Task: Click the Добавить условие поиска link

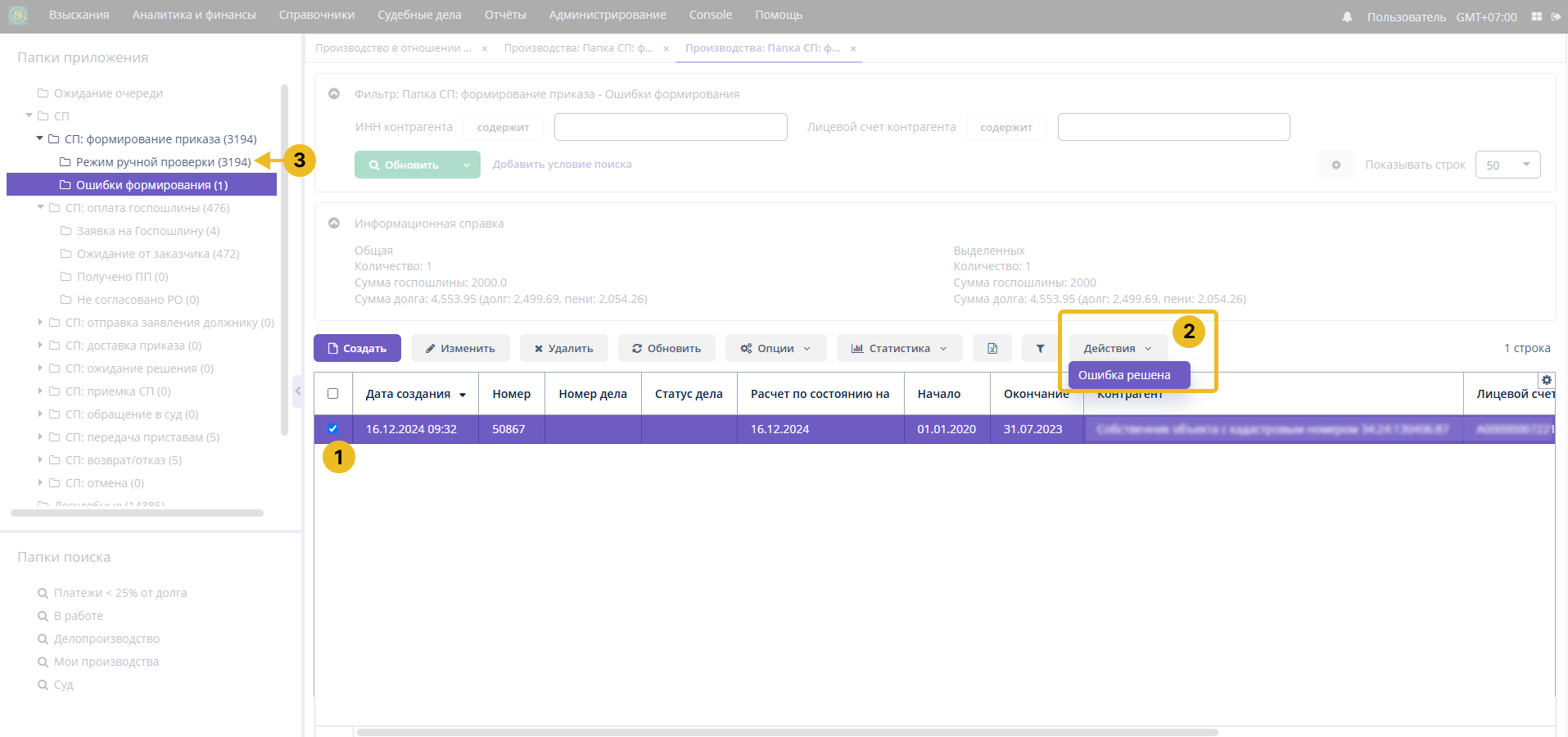Action: click(x=562, y=164)
